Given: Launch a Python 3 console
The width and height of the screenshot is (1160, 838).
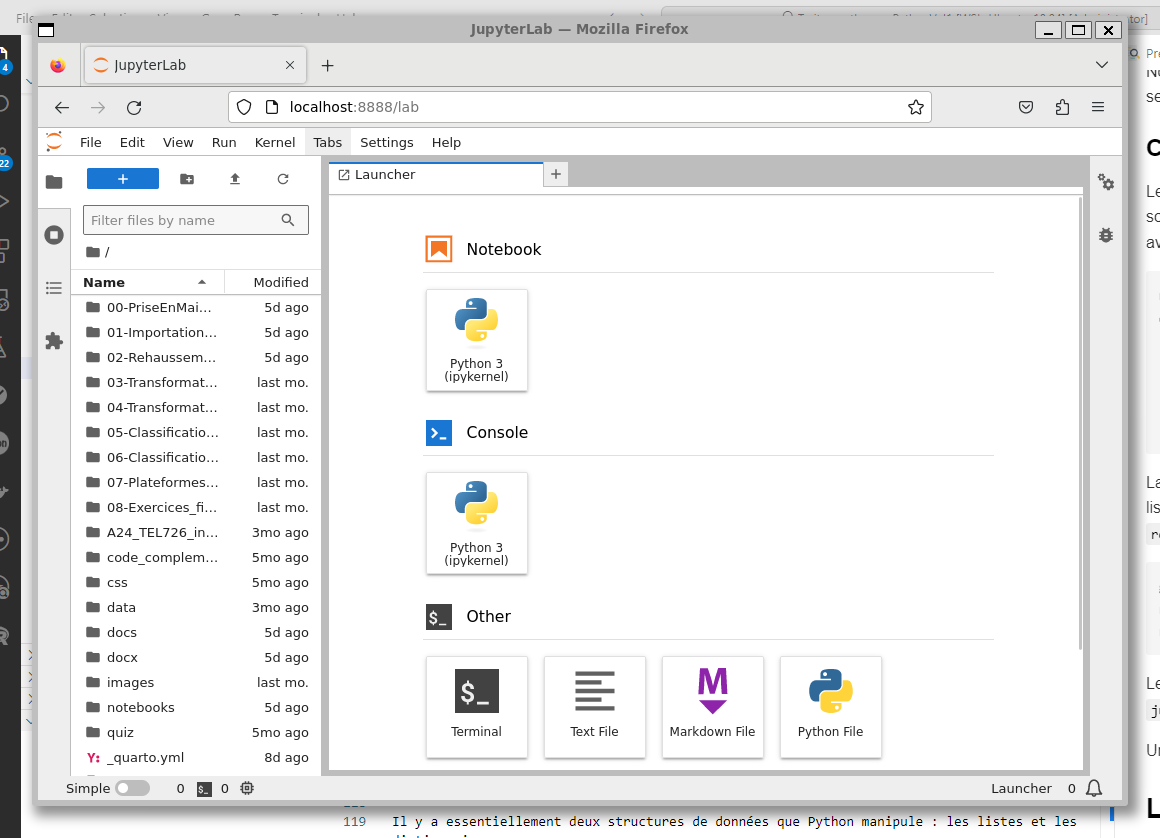Looking at the screenshot, I should 476,524.
